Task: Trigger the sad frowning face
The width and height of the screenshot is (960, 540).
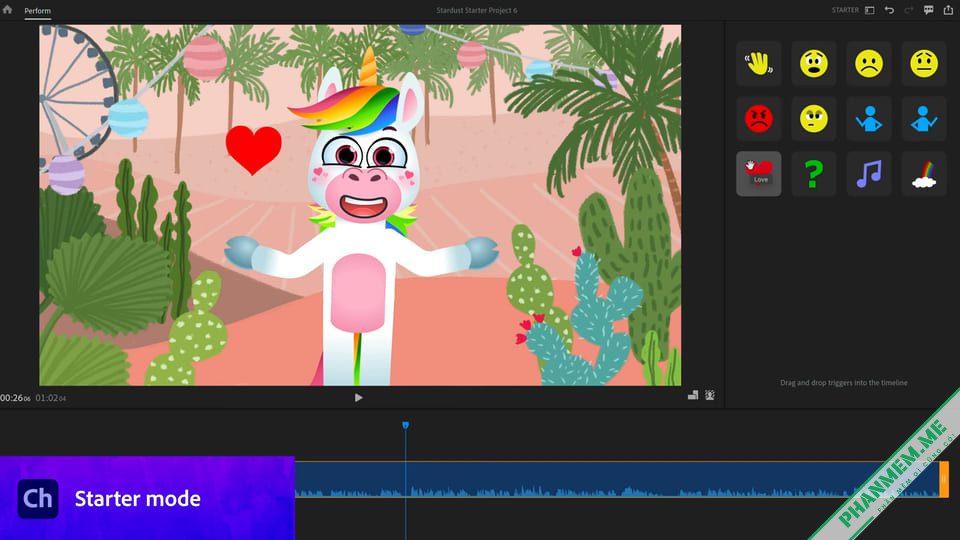Action: point(869,64)
